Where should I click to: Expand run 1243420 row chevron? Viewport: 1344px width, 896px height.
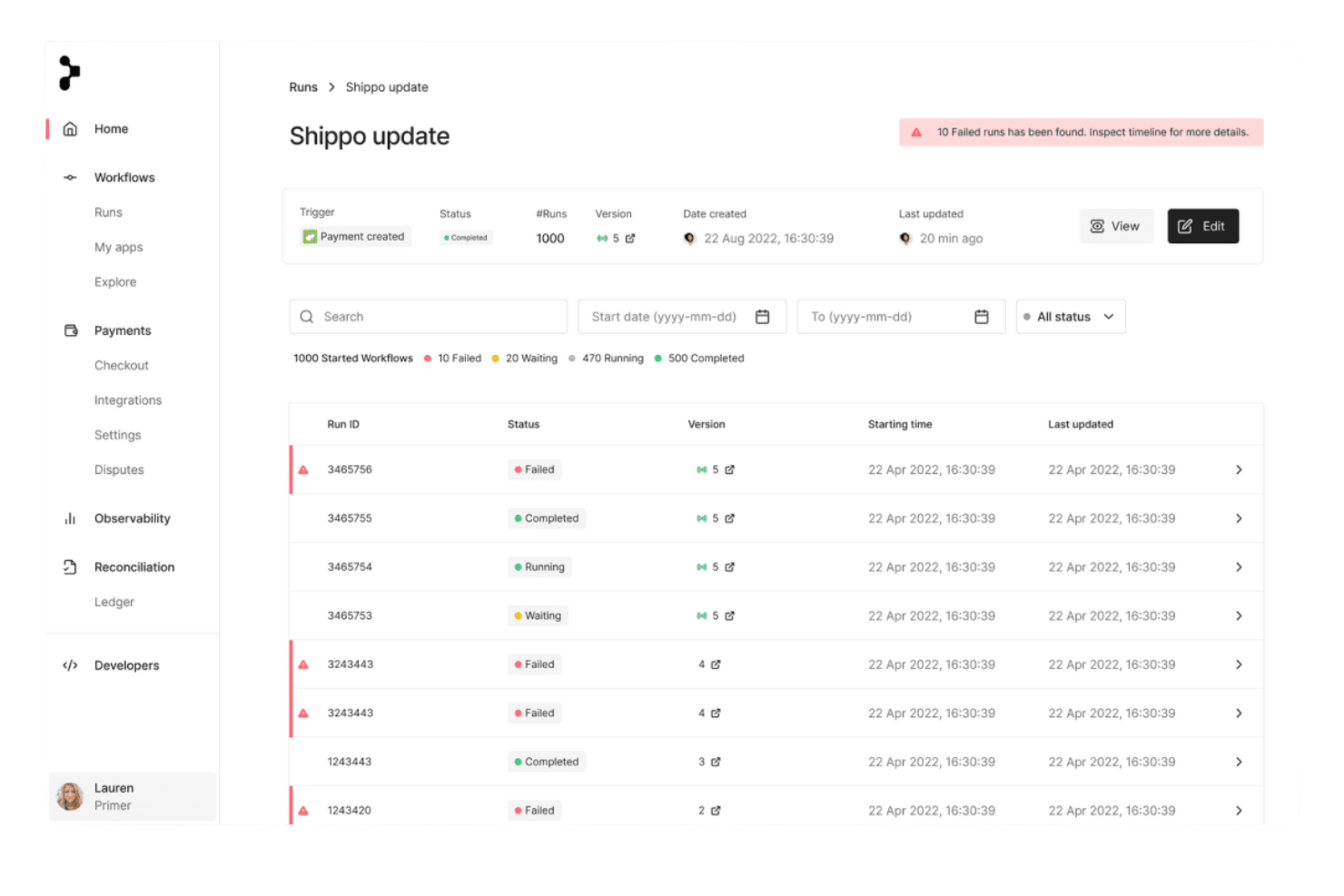point(1239,811)
